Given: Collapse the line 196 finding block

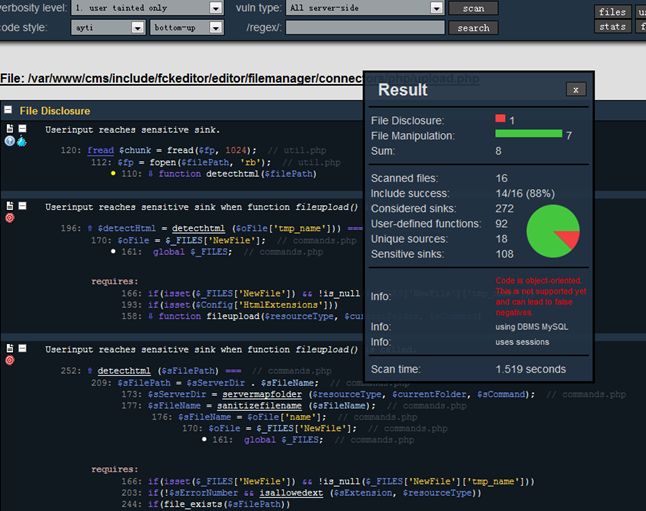Looking at the screenshot, I should point(23,206).
